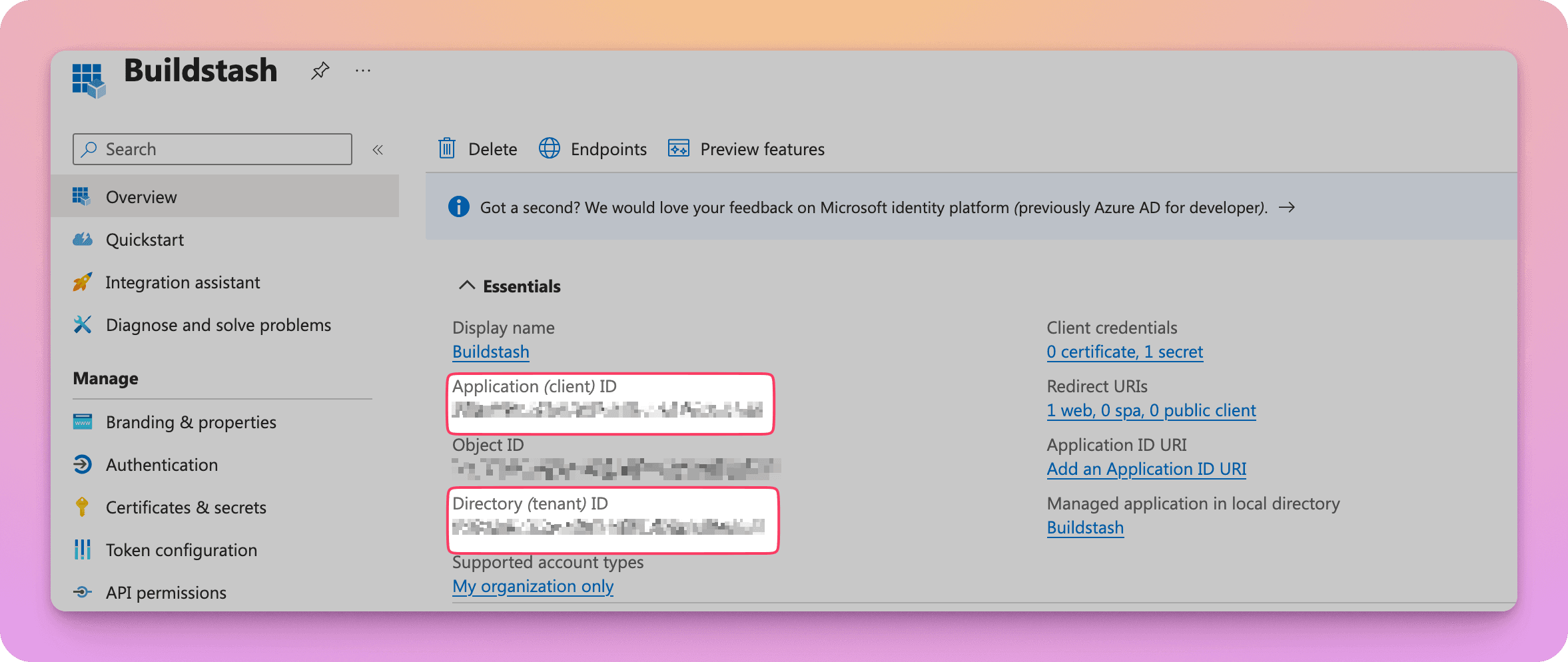The height and width of the screenshot is (662, 1568).
Task: Click the Preview features icon
Action: click(678, 149)
